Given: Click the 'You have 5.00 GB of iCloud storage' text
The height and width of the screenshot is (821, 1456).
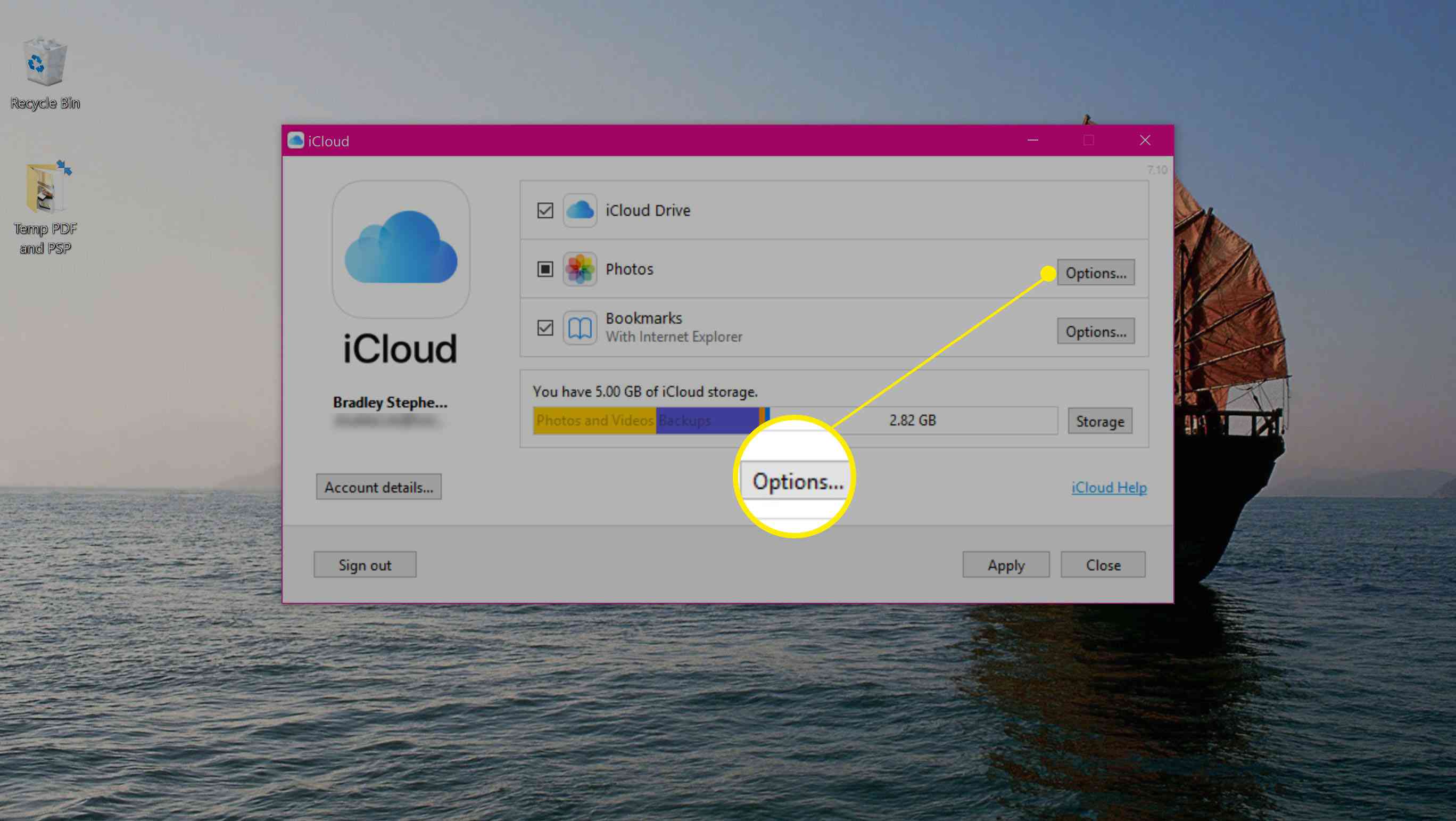Looking at the screenshot, I should click(x=645, y=392).
